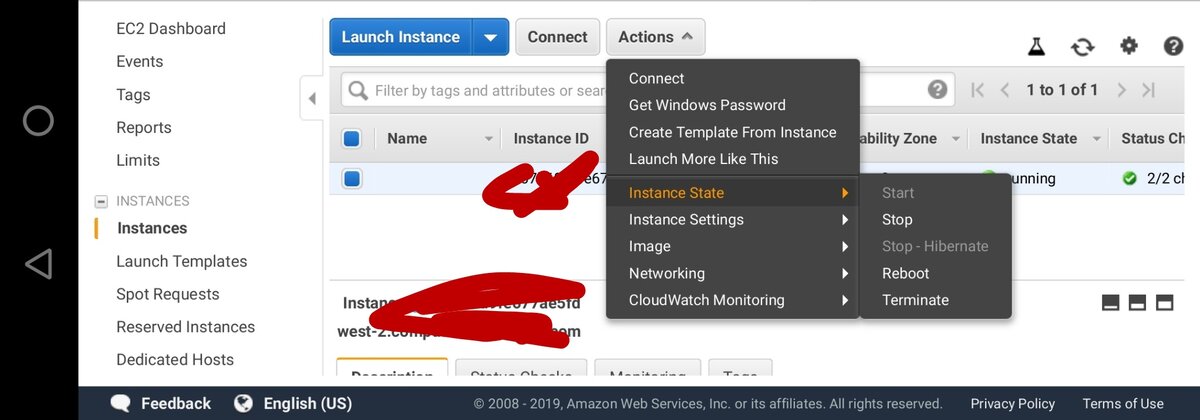Toggle the select-all instances checkbox
1200x420 pixels.
coord(351,139)
